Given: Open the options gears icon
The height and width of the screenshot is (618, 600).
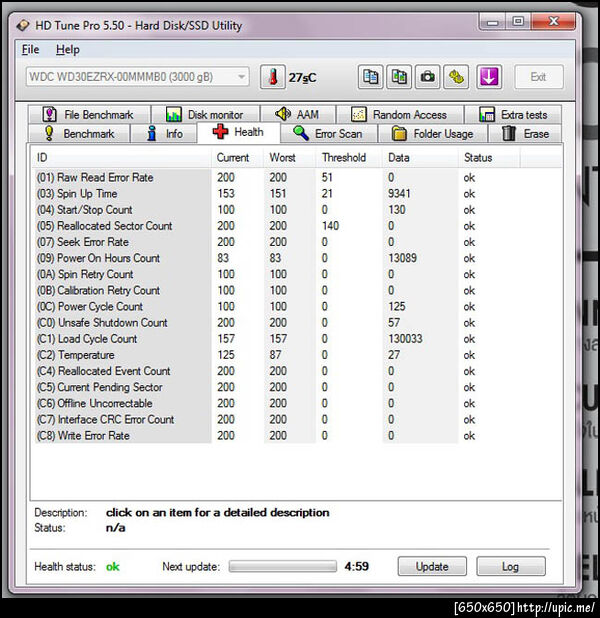Looking at the screenshot, I should coord(456,77).
